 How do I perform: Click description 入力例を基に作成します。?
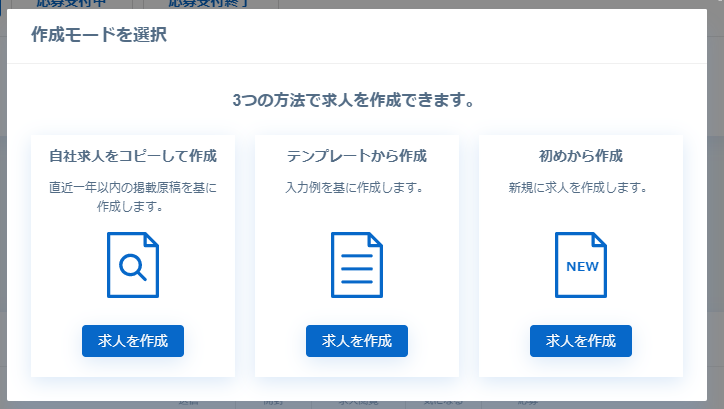[355, 187]
